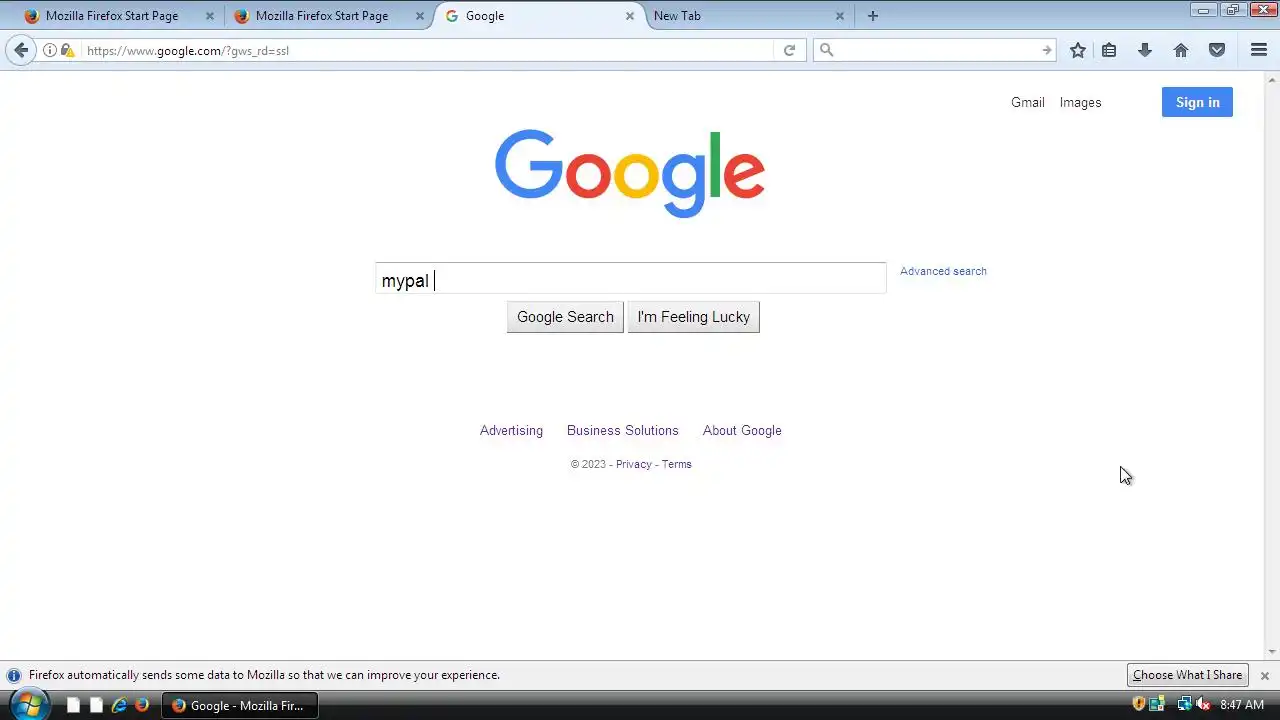Click the search magnifier icon in the toolbar
This screenshot has height=720, width=1280.
point(826,50)
